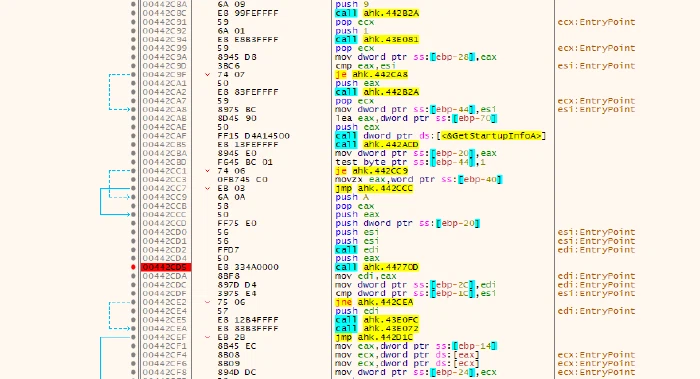Set breakpoint via dot beside 00442C8C
This screenshot has height=379, width=700.
point(133,13)
